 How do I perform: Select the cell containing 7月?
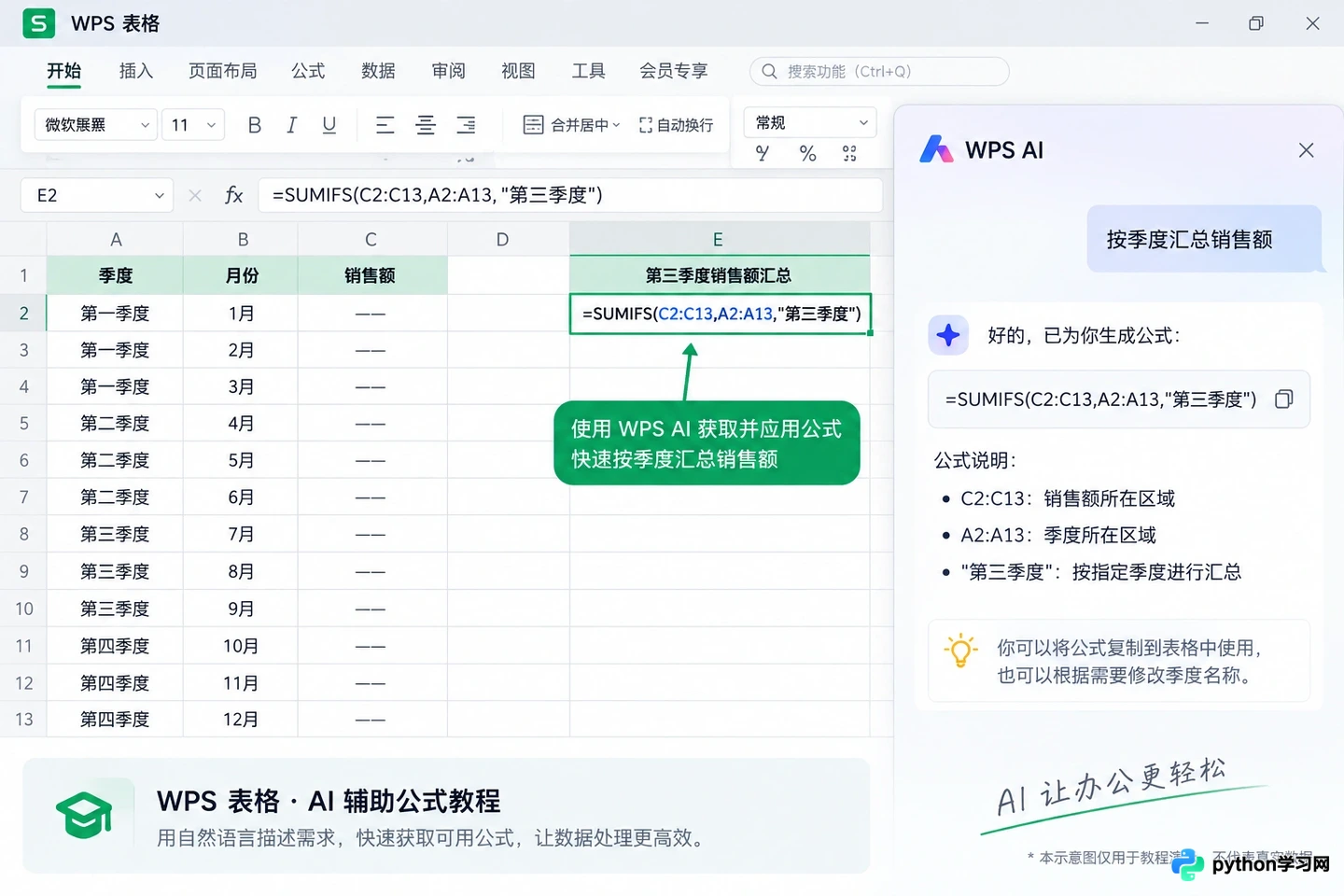241,534
